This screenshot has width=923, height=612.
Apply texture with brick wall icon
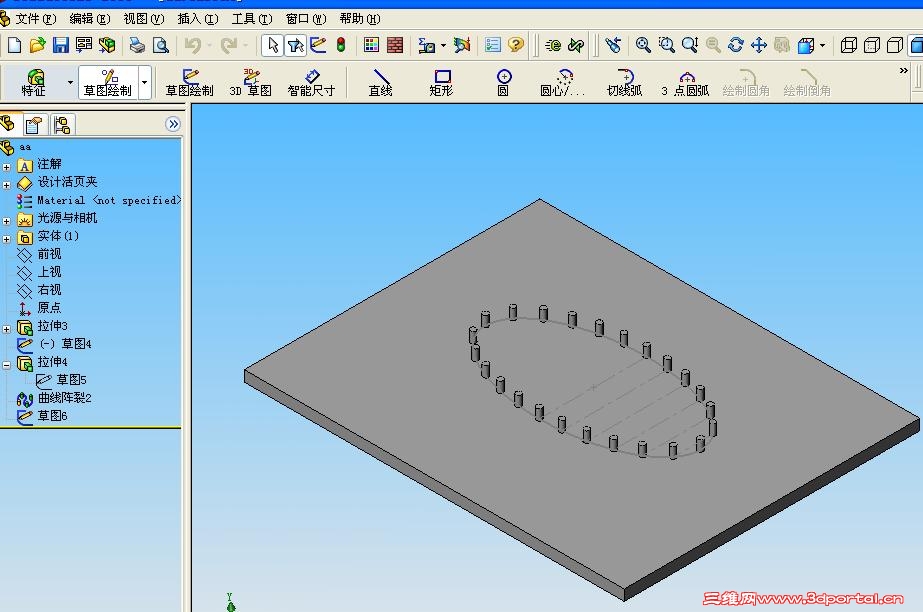pos(395,45)
